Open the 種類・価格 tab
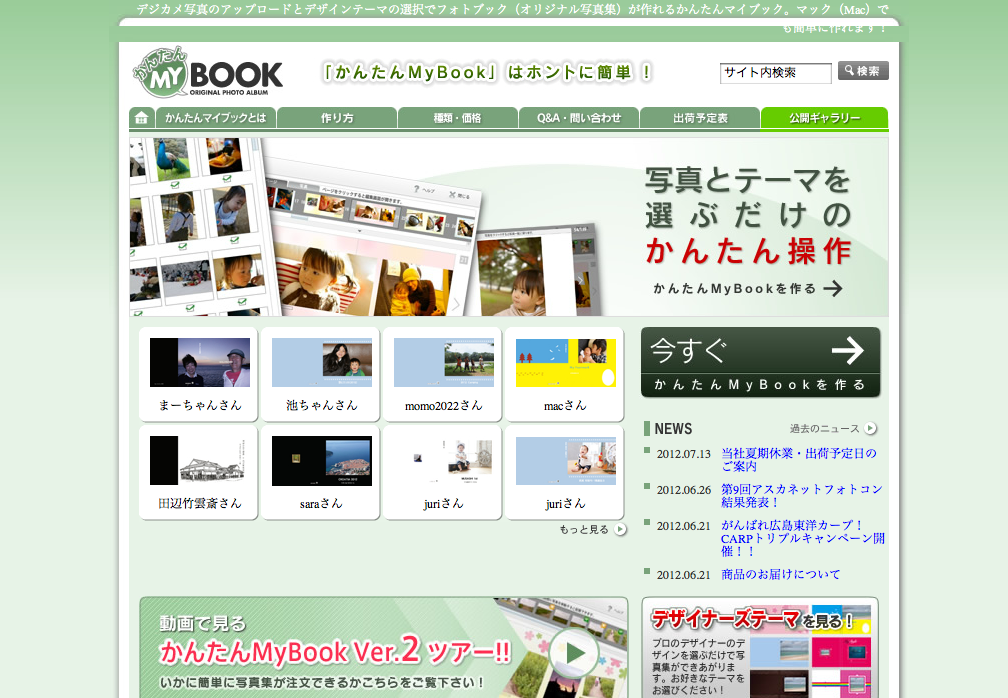The image size is (1008, 698). (x=457, y=118)
